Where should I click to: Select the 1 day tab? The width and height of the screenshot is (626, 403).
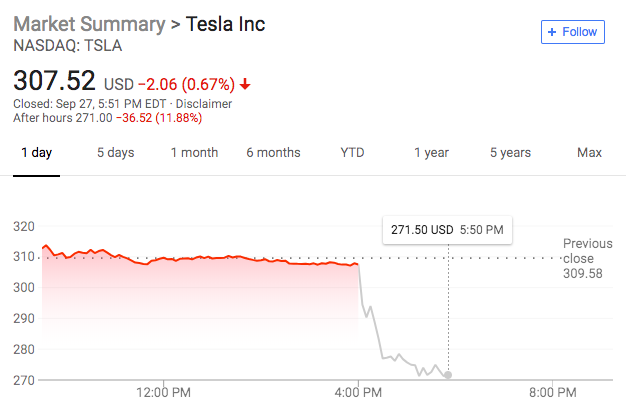tap(36, 153)
